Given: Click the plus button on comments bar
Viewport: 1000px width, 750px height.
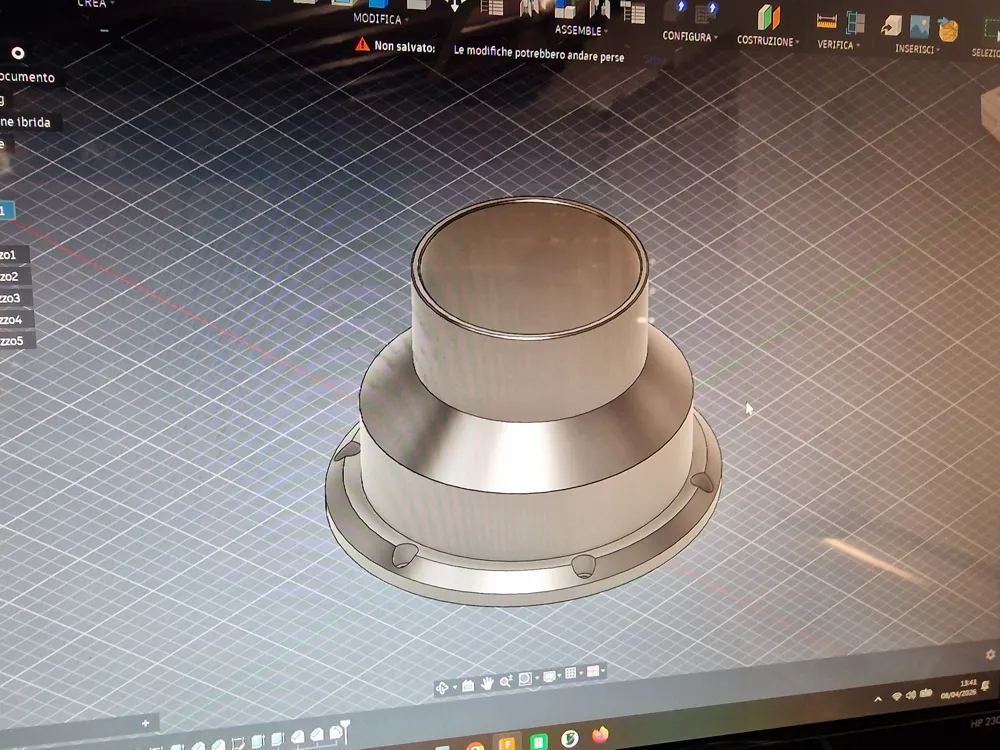Looking at the screenshot, I should (145, 723).
